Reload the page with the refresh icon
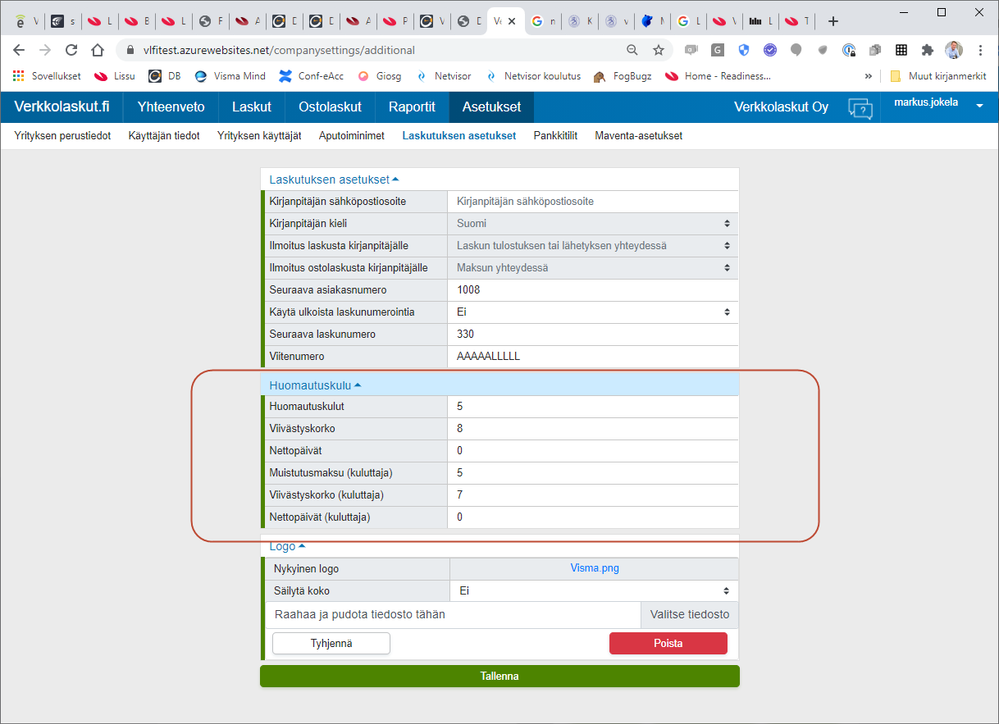Screen dimensions: 999x724 [71, 50]
